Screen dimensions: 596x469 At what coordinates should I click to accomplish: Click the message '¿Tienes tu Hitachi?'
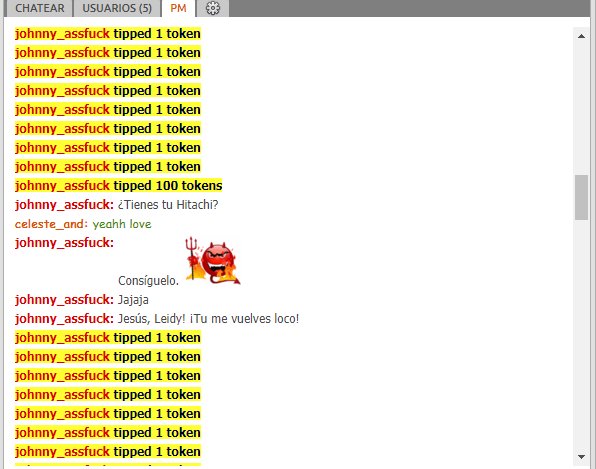pos(168,205)
